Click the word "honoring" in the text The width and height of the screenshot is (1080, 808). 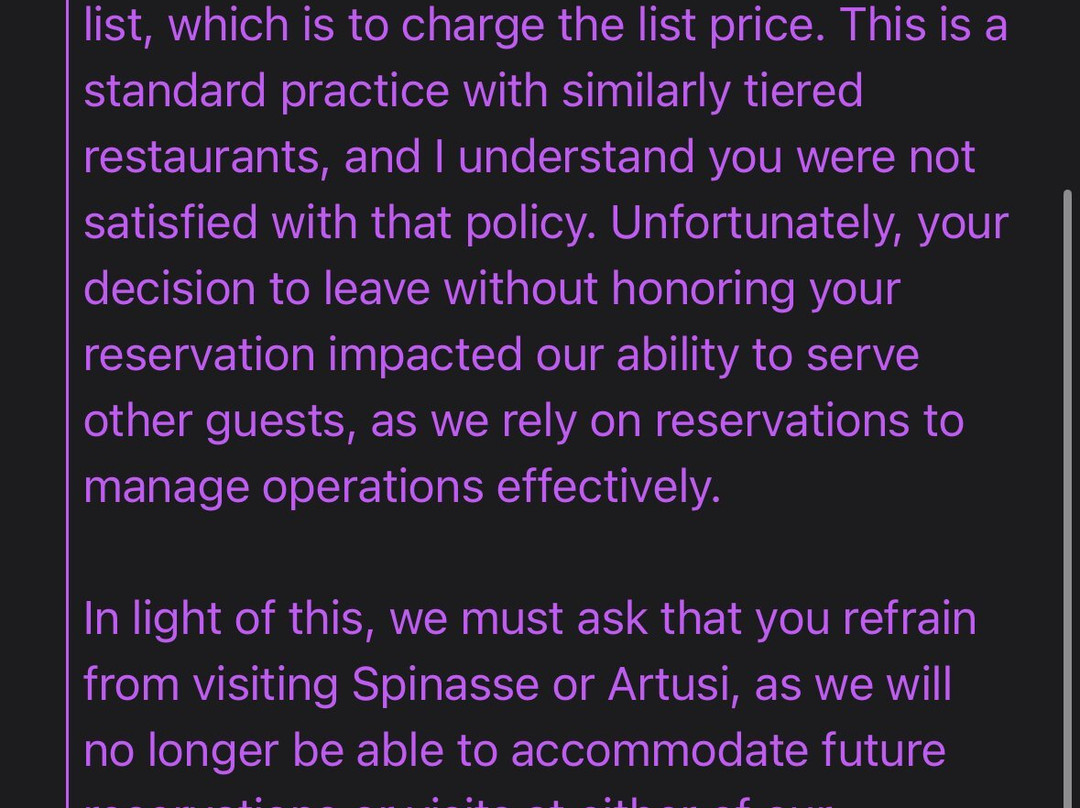click(x=703, y=289)
